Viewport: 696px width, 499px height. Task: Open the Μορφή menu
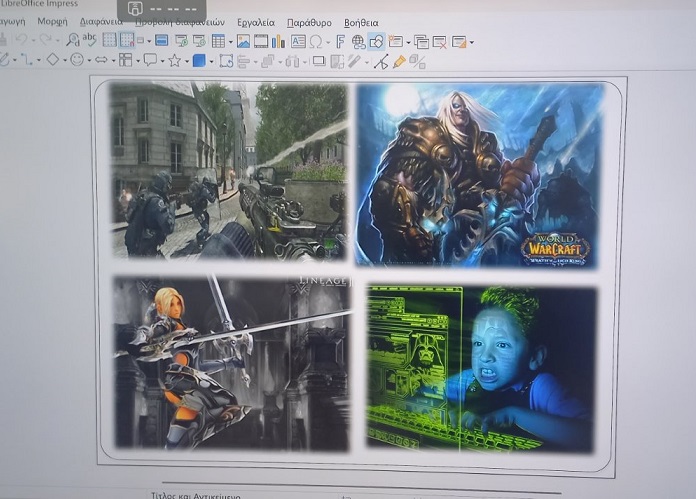coord(52,21)
